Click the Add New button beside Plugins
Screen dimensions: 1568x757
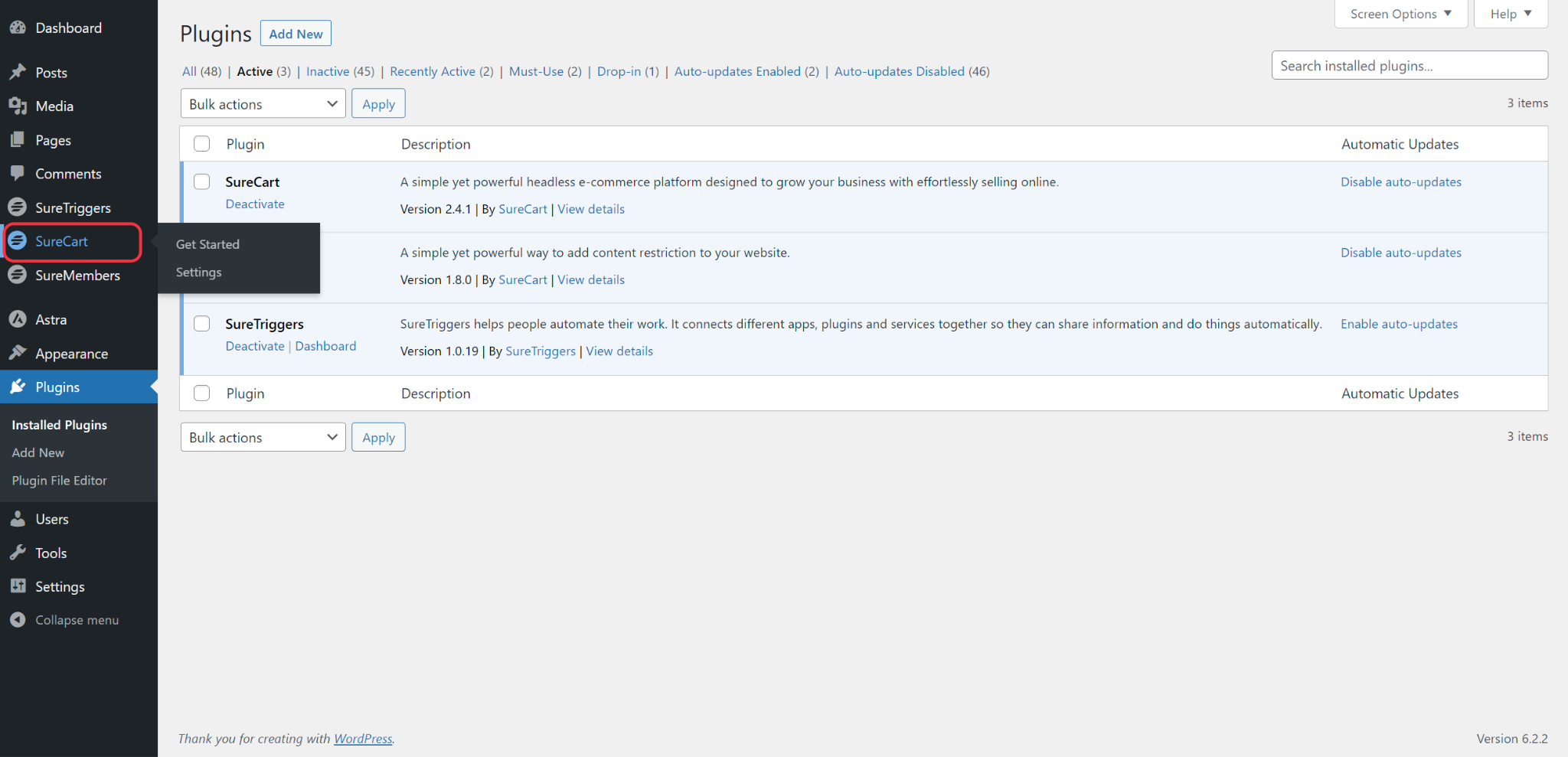[296, 34]
